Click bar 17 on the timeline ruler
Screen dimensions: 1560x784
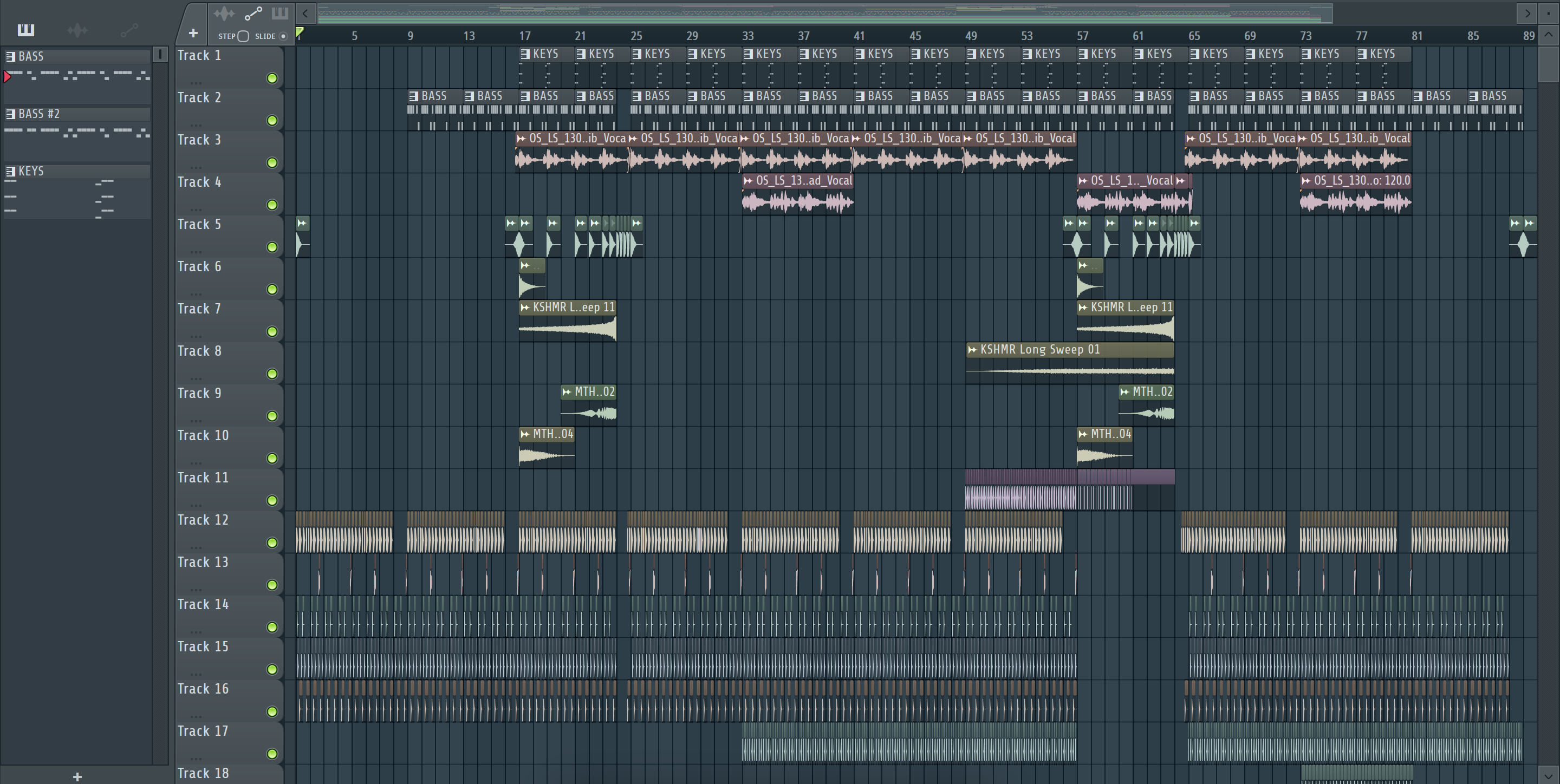coord(524,36)
